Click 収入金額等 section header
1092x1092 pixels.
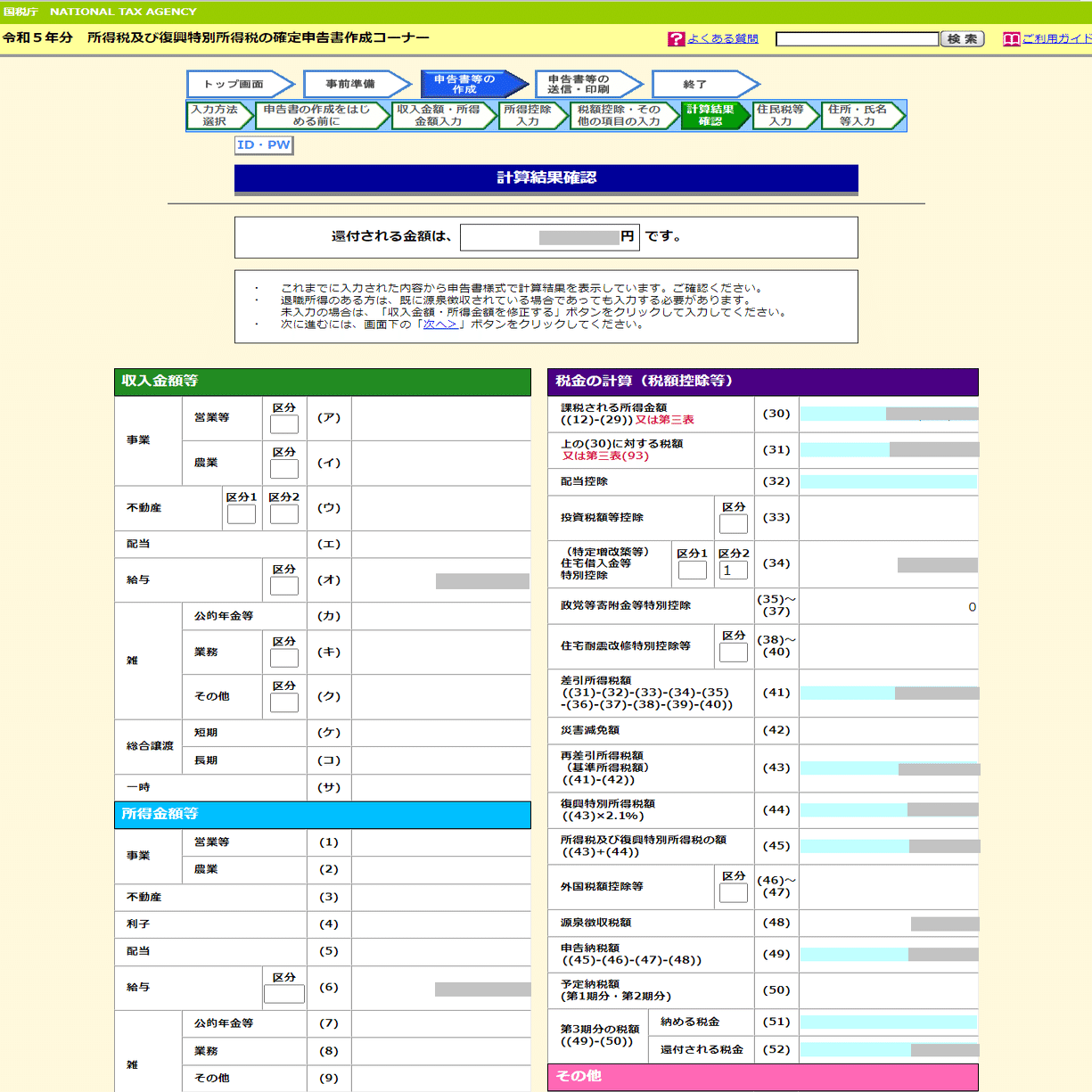[x=323, y=382]
